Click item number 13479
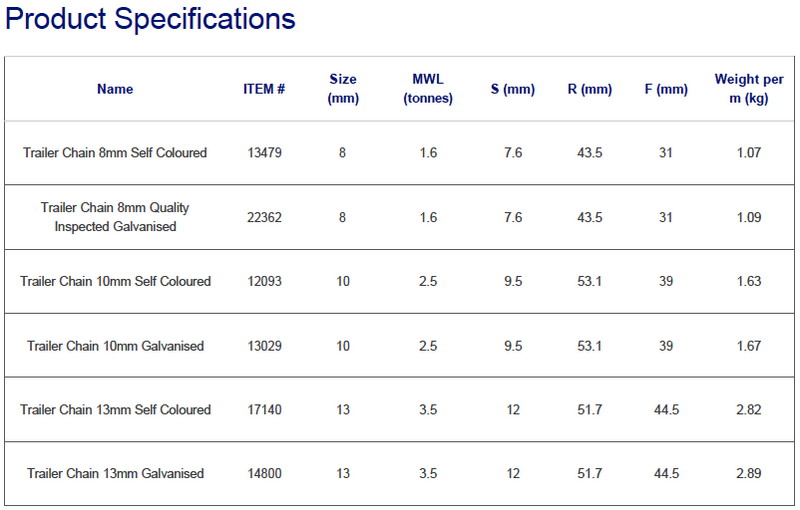The width and height of the screenshot is (800, 510). click(264, 152)
